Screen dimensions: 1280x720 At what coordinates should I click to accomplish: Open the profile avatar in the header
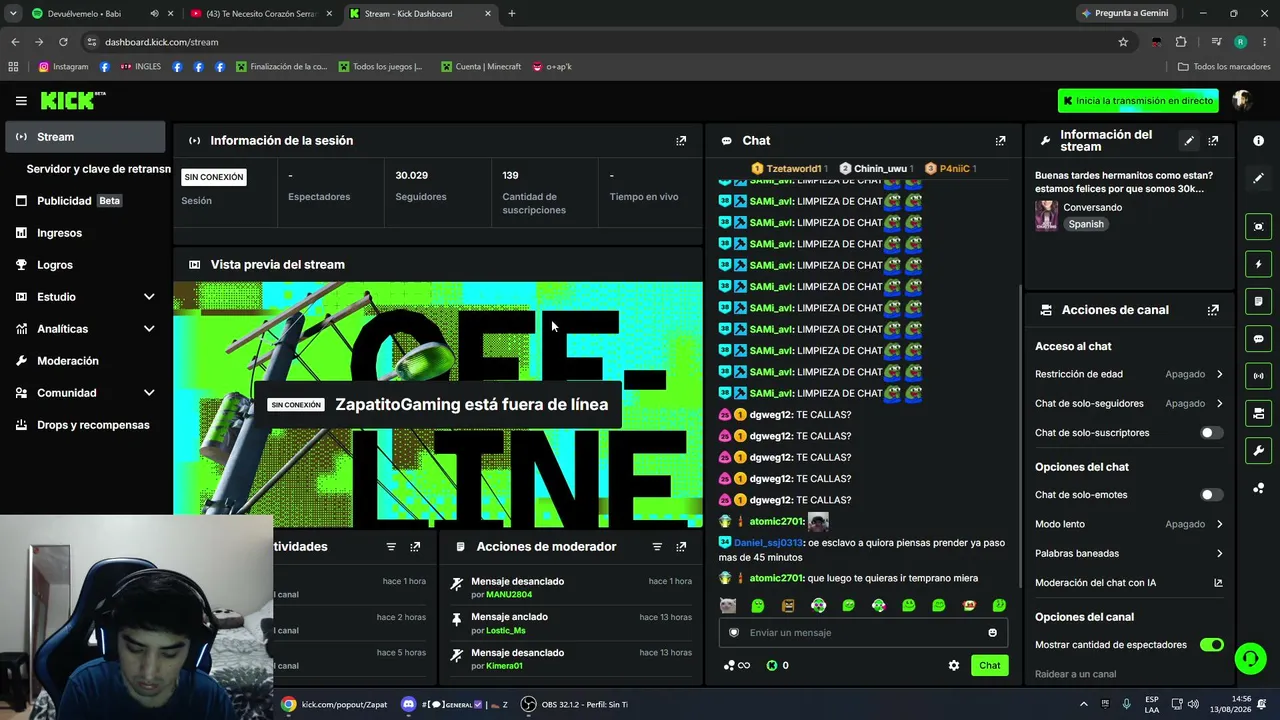point(1242,101)
